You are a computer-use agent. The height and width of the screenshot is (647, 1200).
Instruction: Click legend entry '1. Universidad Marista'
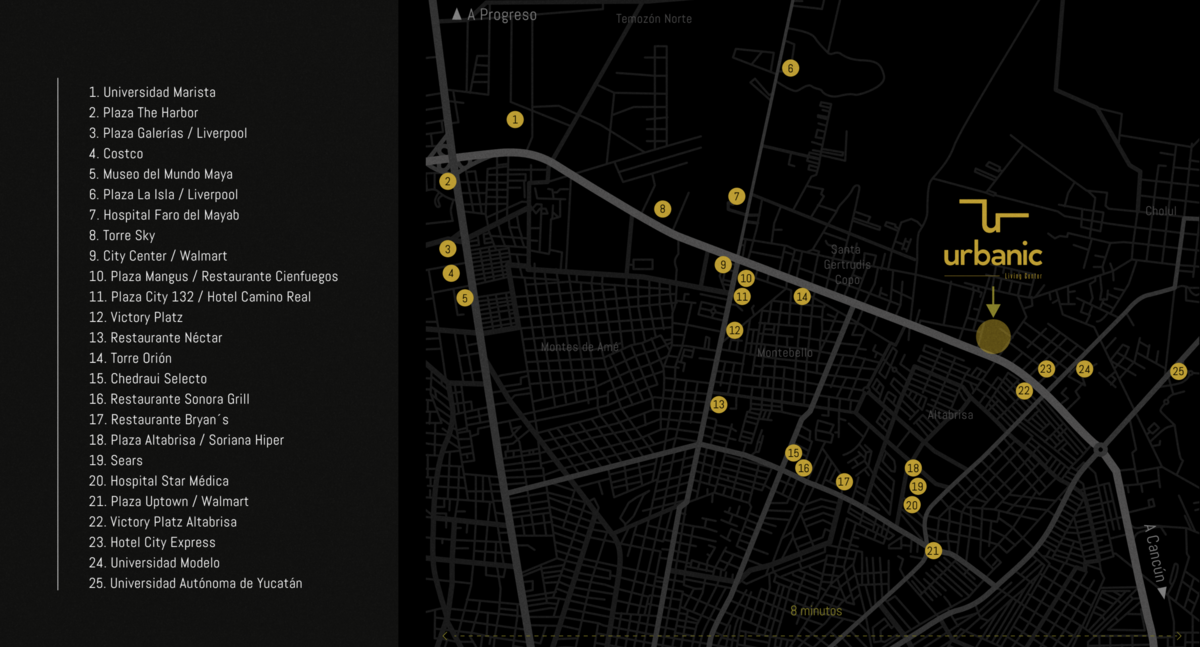152,92
